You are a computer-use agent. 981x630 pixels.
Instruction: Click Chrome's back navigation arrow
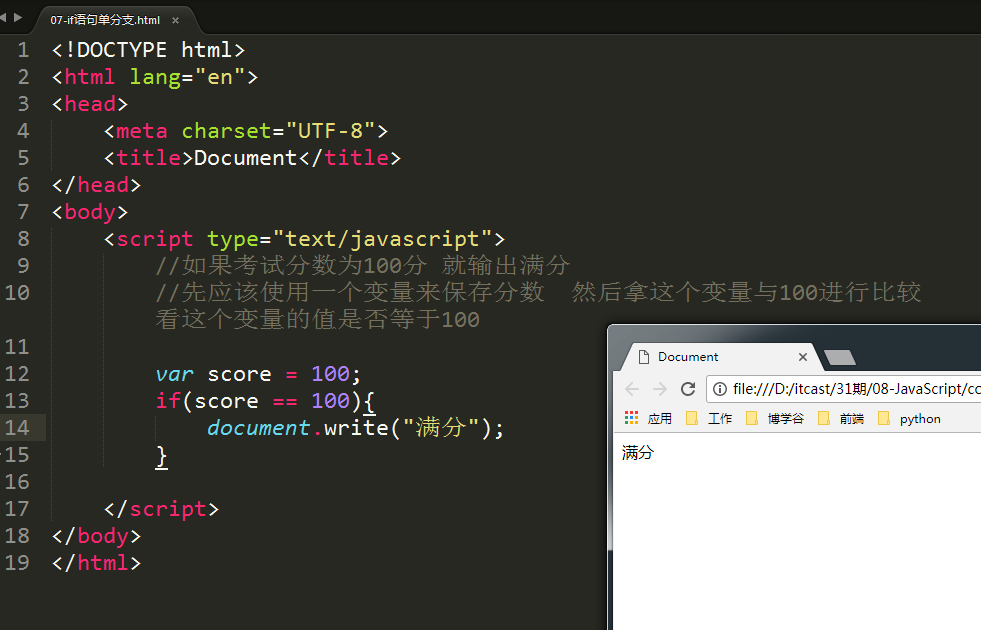[x=632, y=389]
